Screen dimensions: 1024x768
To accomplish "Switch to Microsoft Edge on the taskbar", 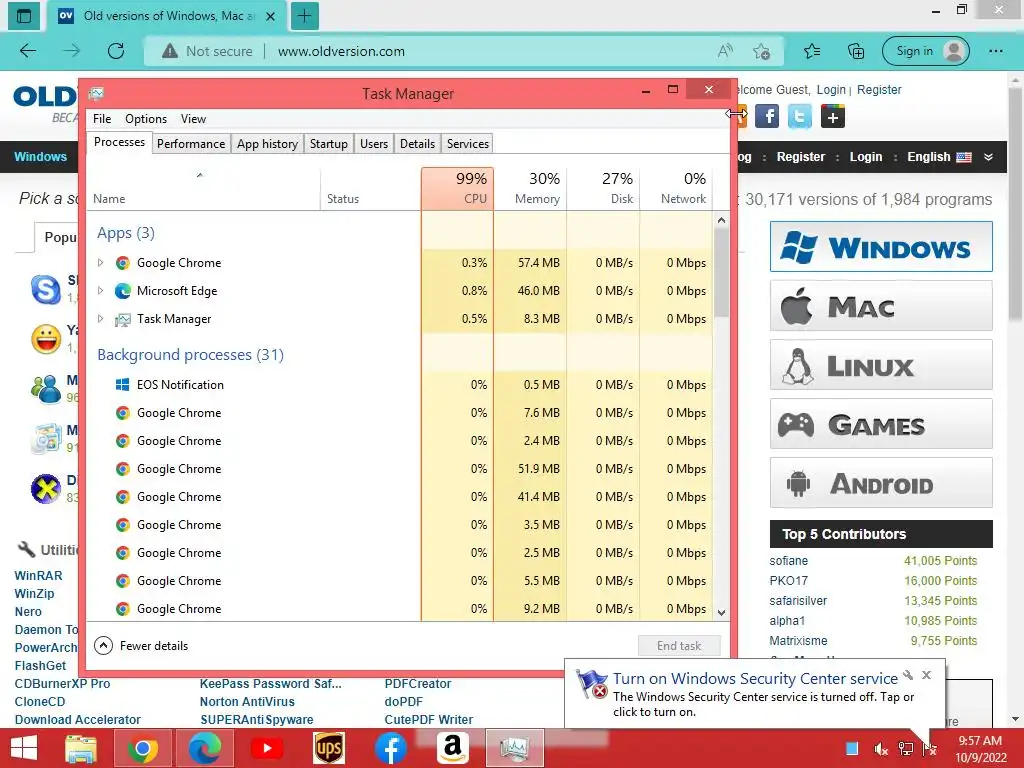I will (204, 748).
